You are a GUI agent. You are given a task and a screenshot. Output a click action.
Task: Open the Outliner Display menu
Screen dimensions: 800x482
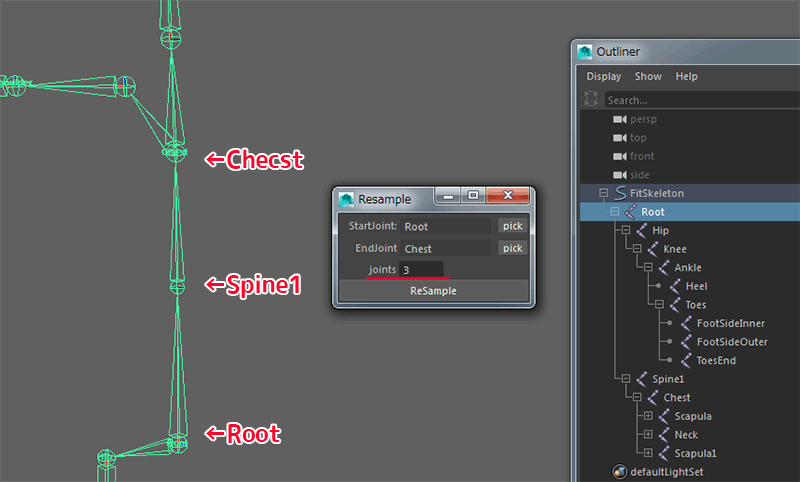pyautogui.click(x=603, y=76)
